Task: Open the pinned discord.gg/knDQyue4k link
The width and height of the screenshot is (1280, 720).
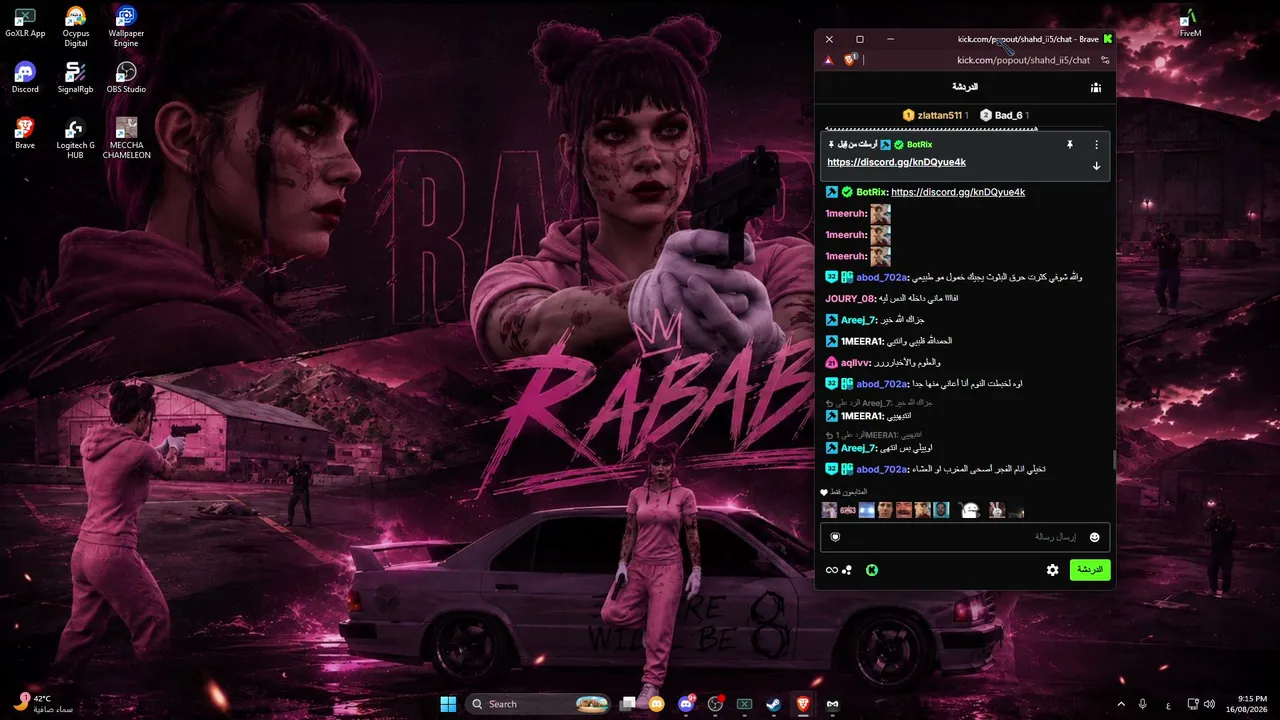Action: (x=896, y=162)
